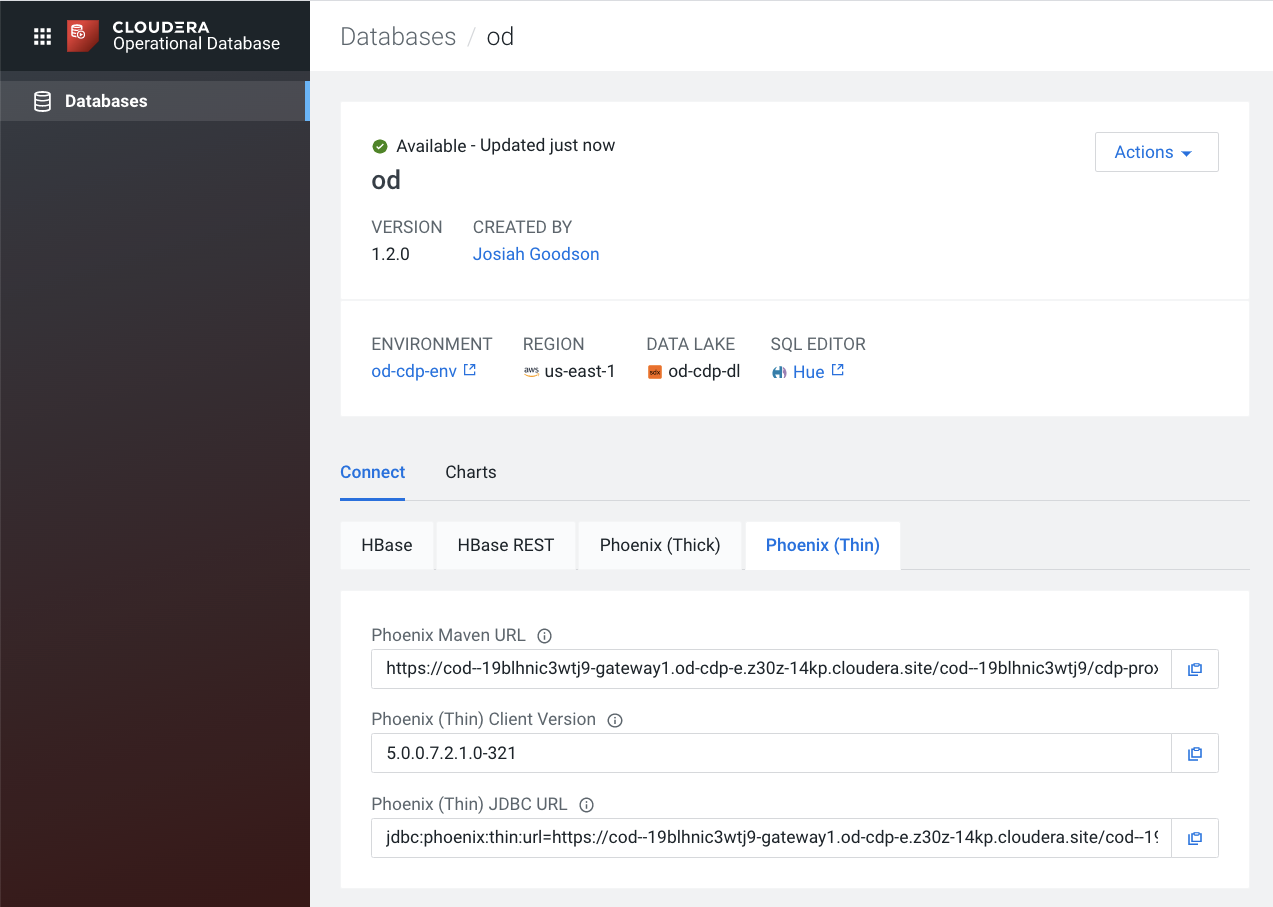Viewport: 1273px width, 907px height.
Task: Copy the Phoenix (Thin) JDBC URL via copy icon
Action: pos(1194,837)
